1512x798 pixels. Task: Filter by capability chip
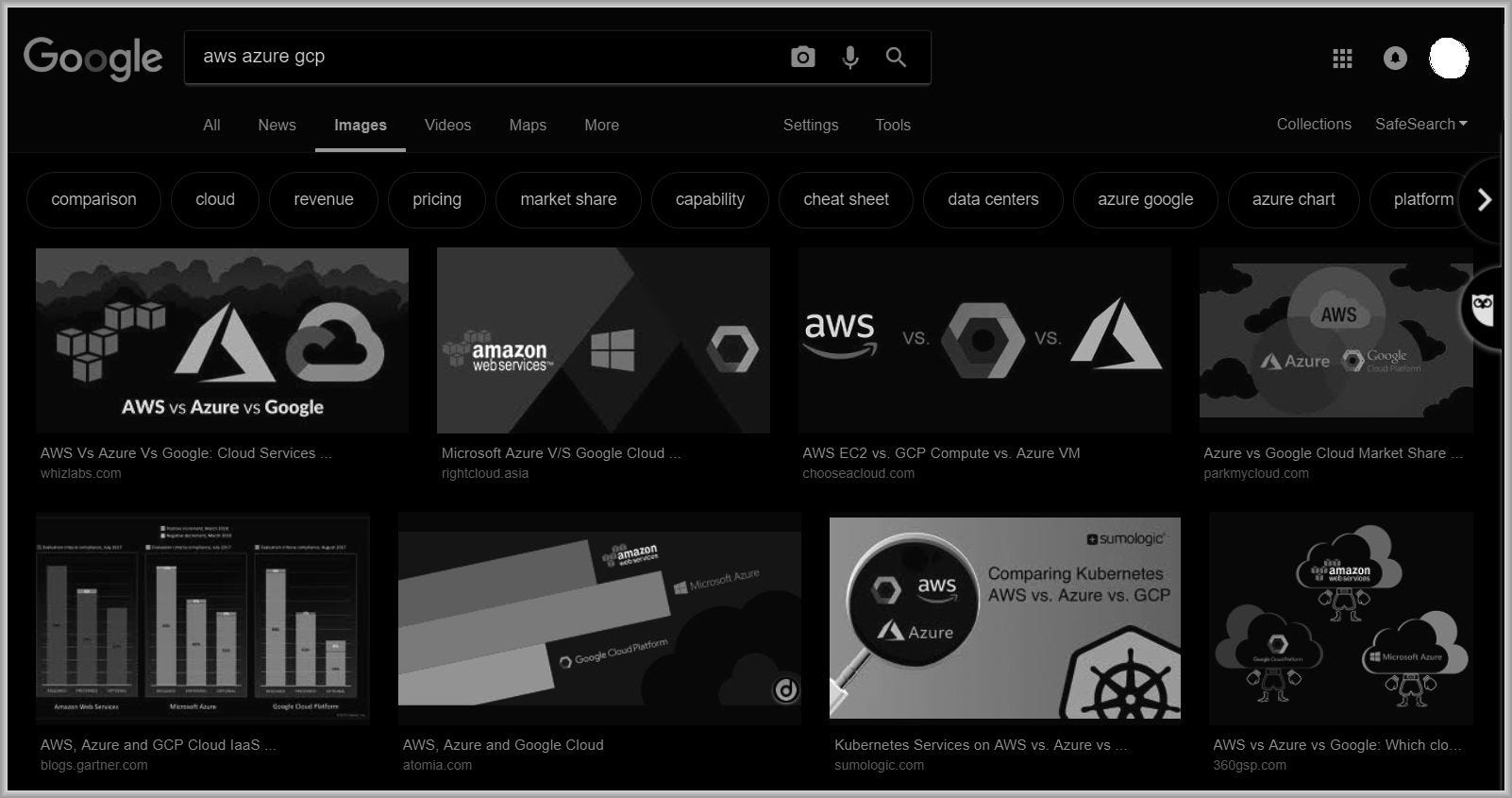click(710, 199)
